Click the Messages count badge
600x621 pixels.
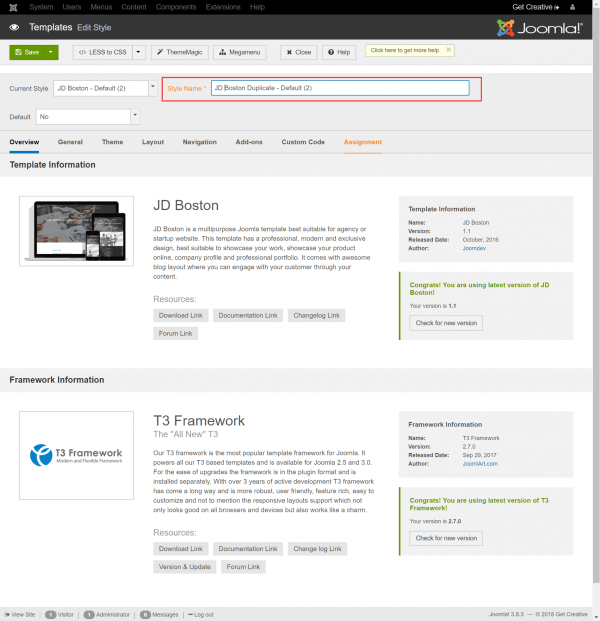coord(145,615)
